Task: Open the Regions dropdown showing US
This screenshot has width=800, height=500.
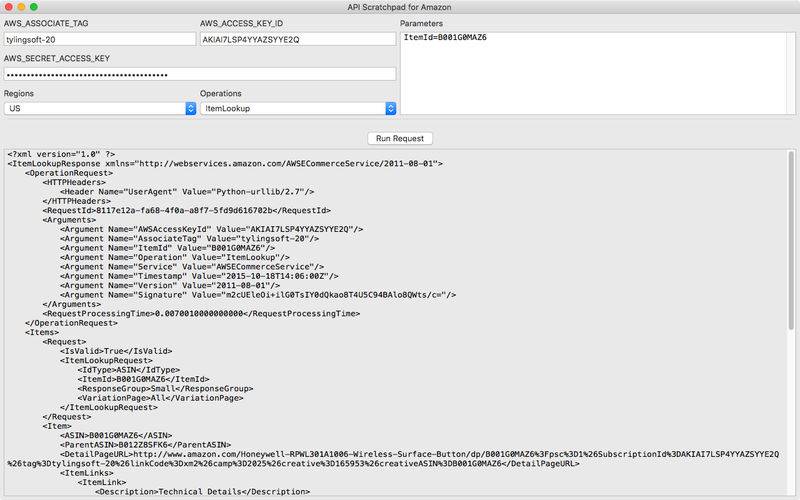Action: click(100, 108)
